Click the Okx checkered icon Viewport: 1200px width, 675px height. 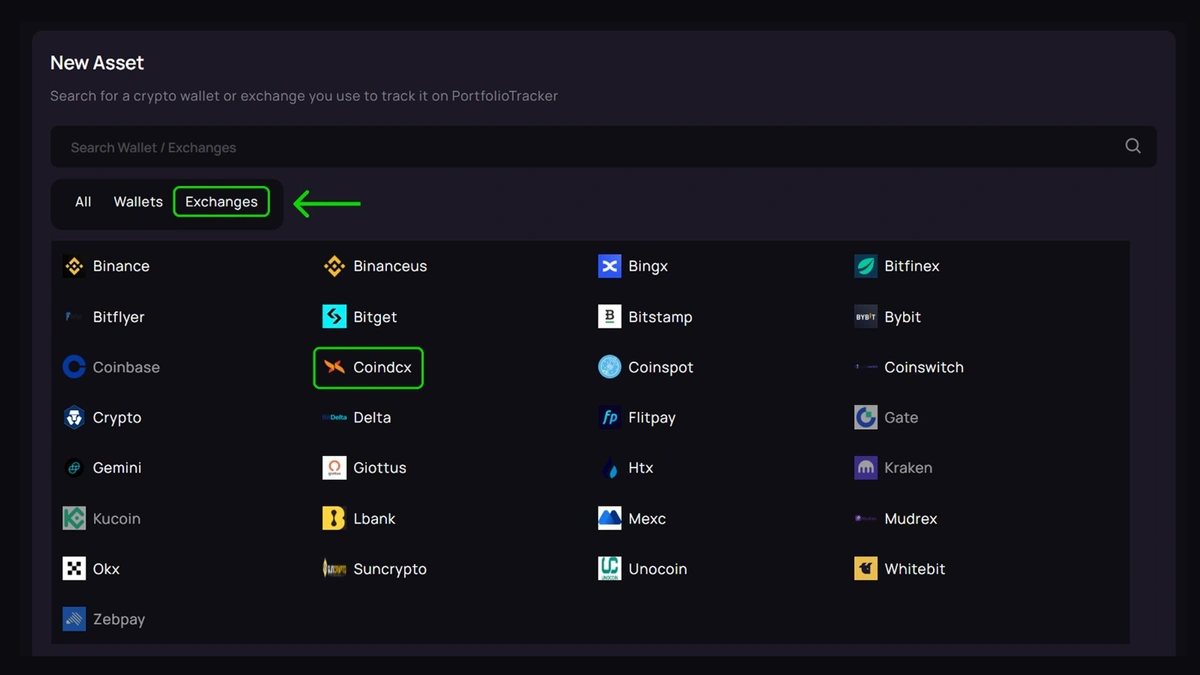point(74,569)
